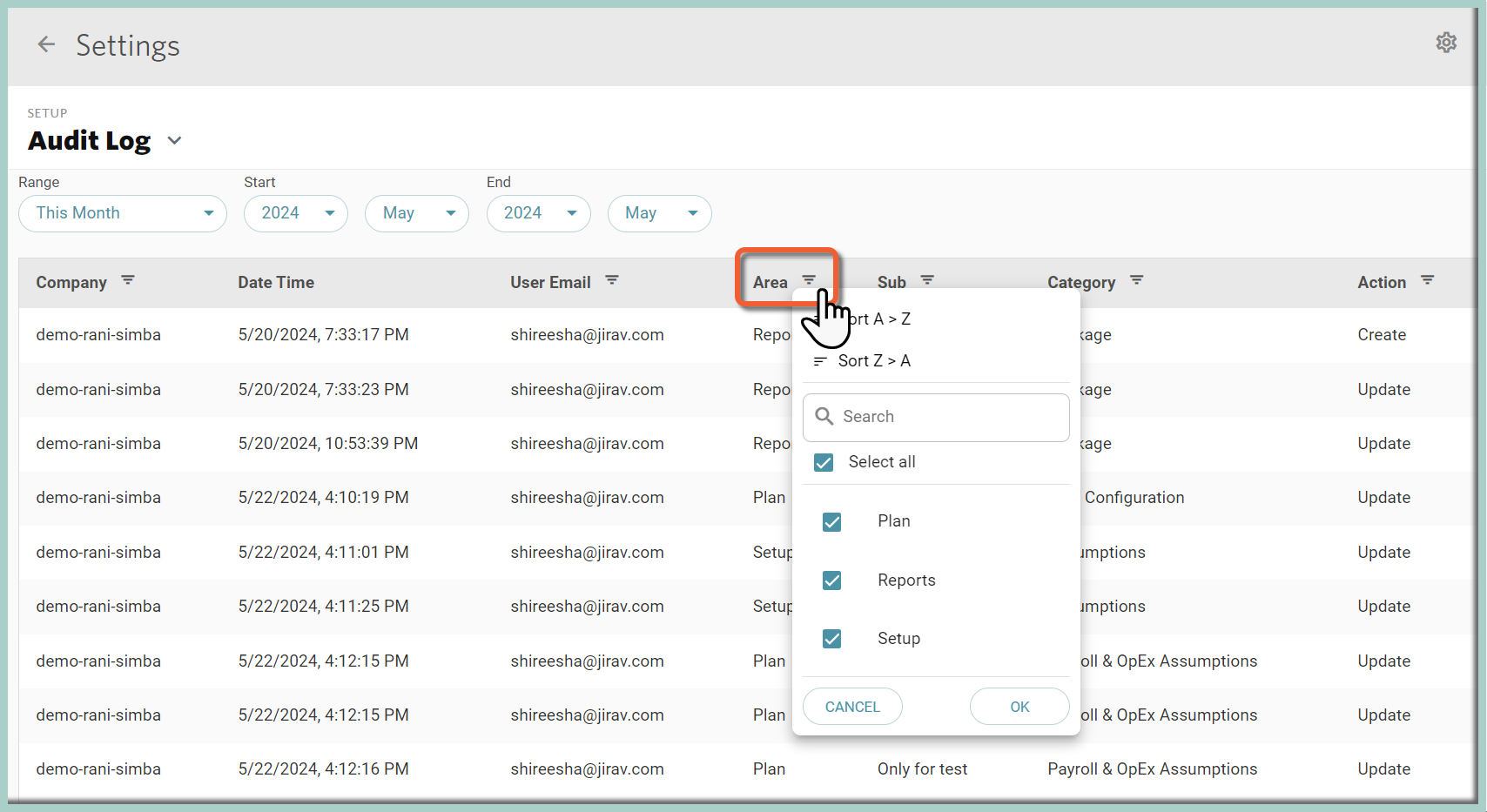Open the Sub column filter icon
The width and height of the screenshot is (1487, 812).
point(927,280)
